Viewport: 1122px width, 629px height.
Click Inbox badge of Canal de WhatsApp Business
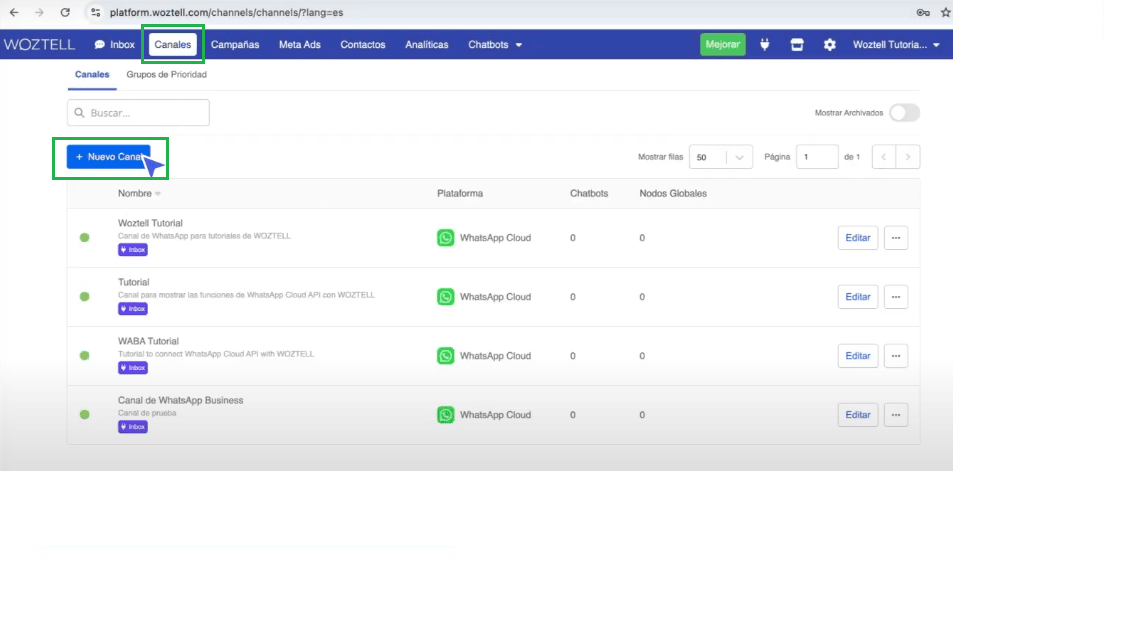click(x=133, y=426)
